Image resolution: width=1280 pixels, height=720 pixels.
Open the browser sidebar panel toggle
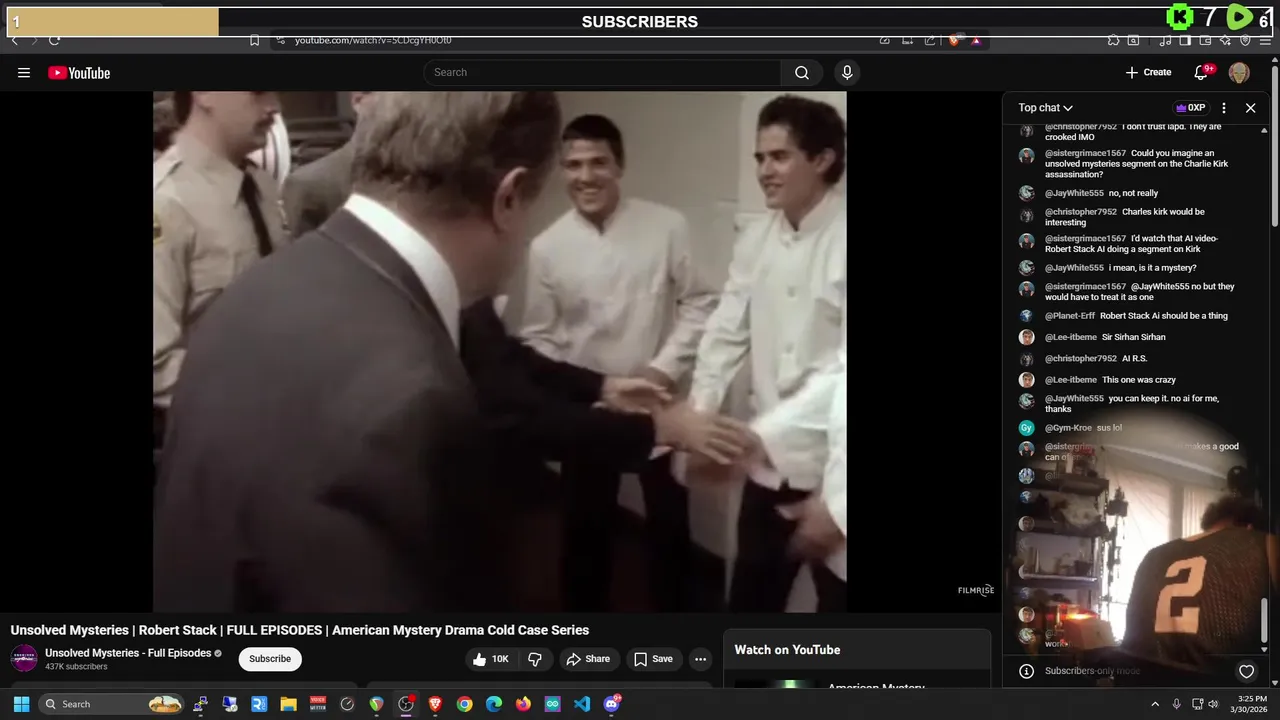(x=1185, y=40)
